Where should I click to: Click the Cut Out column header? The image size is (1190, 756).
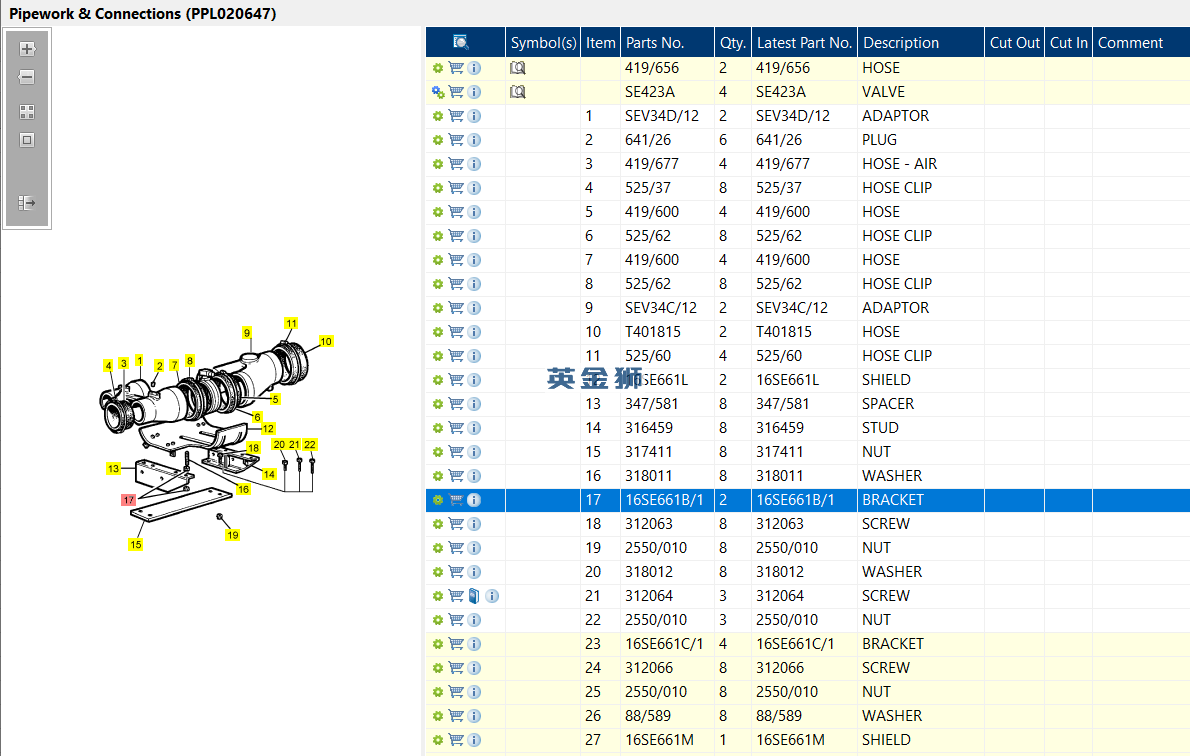tap(1015, 43)
